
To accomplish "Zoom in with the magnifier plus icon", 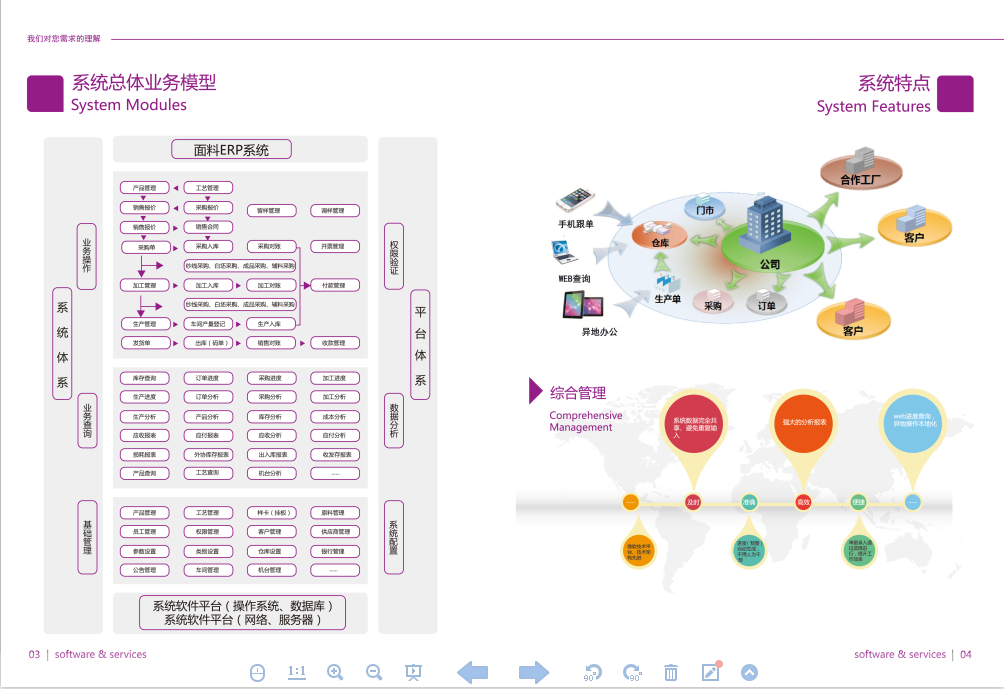I will [x=335, y=672].
